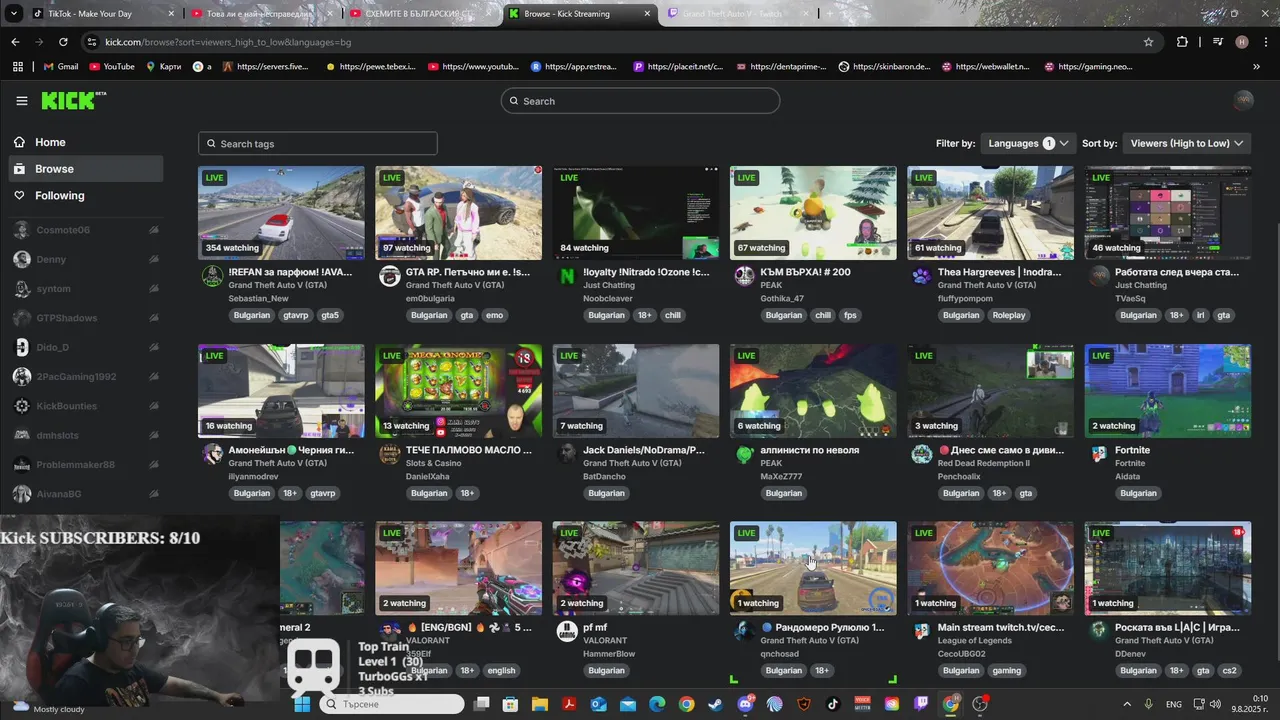Click iliyanmodrev channel avatar
Screen dimensions: 1280x720
click(x=212, y=454)
